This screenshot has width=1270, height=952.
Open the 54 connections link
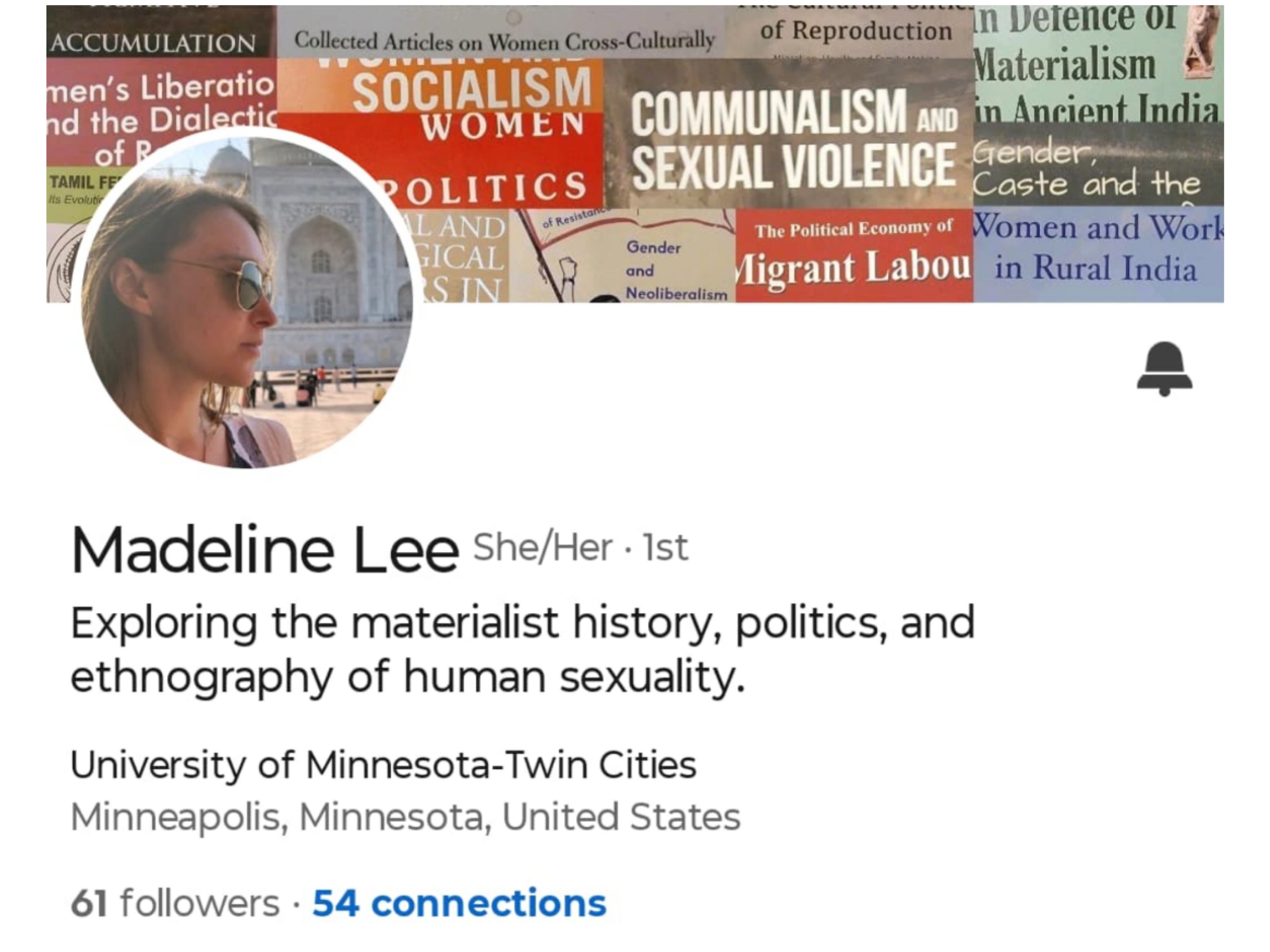click(x=459, y=903)
